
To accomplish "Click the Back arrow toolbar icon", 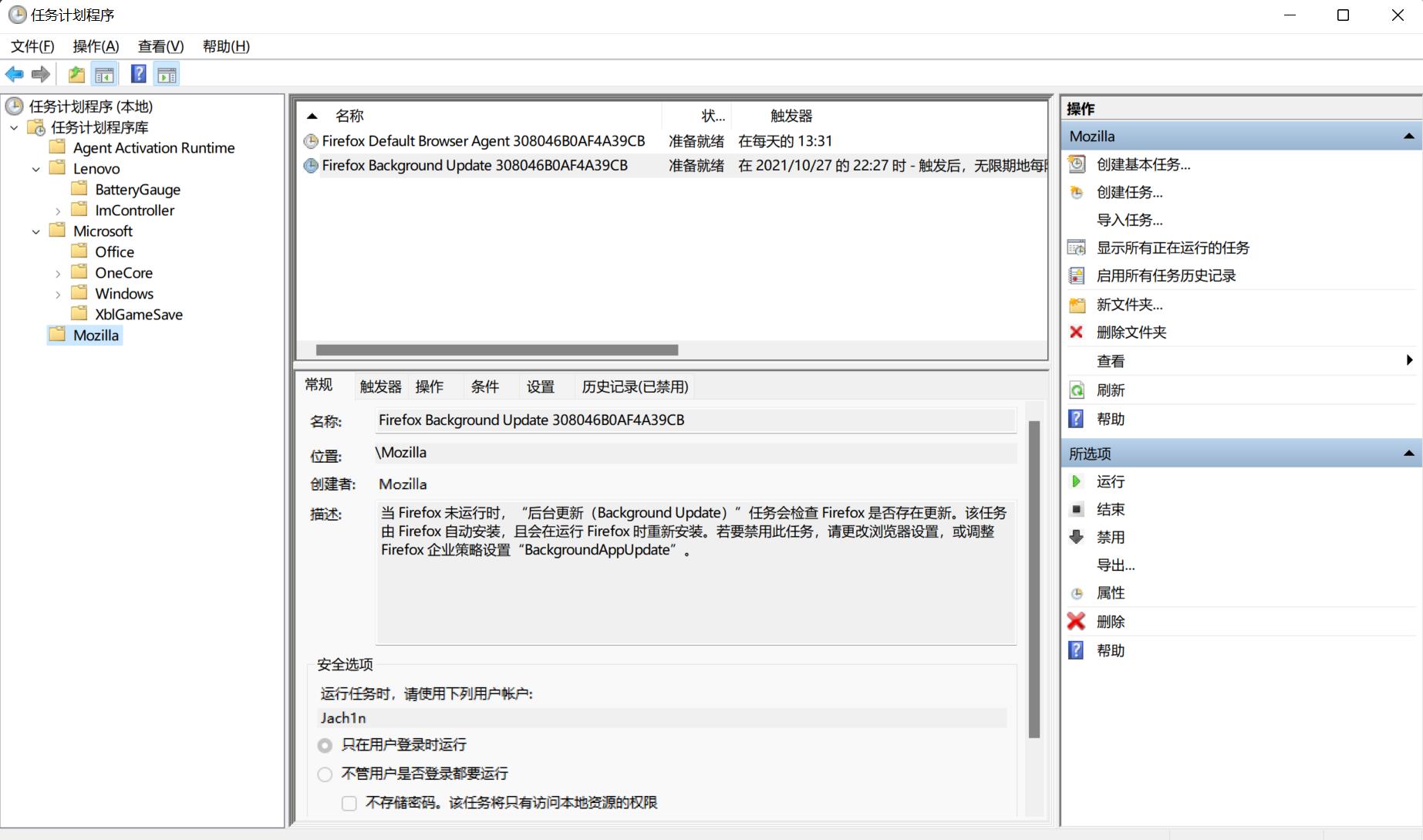I will click(x=15, y=74).
